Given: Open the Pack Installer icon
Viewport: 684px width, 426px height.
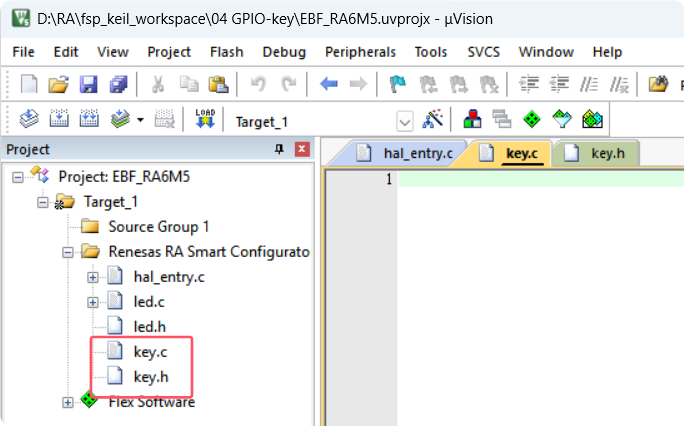Looking at the screenshot, I should (x=592, y=119).
